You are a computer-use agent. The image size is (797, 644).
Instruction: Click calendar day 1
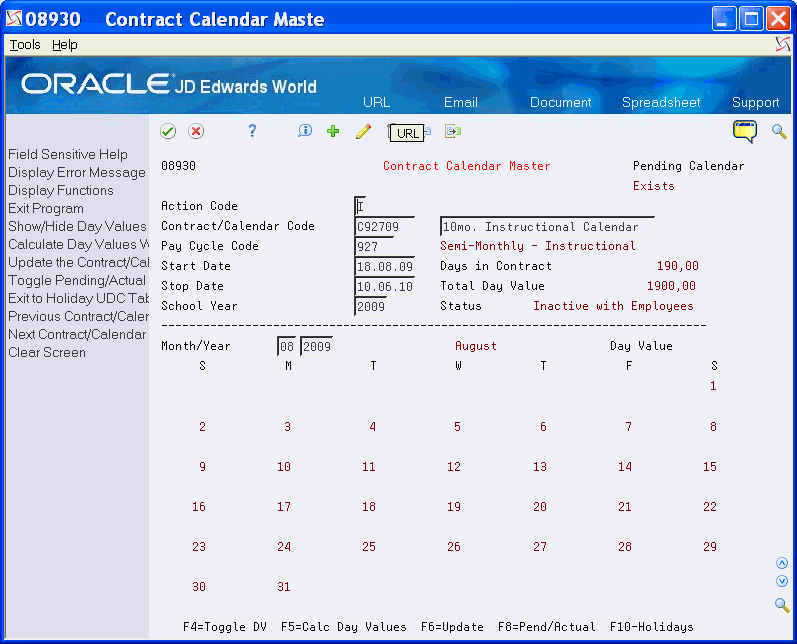coord(713,386)
